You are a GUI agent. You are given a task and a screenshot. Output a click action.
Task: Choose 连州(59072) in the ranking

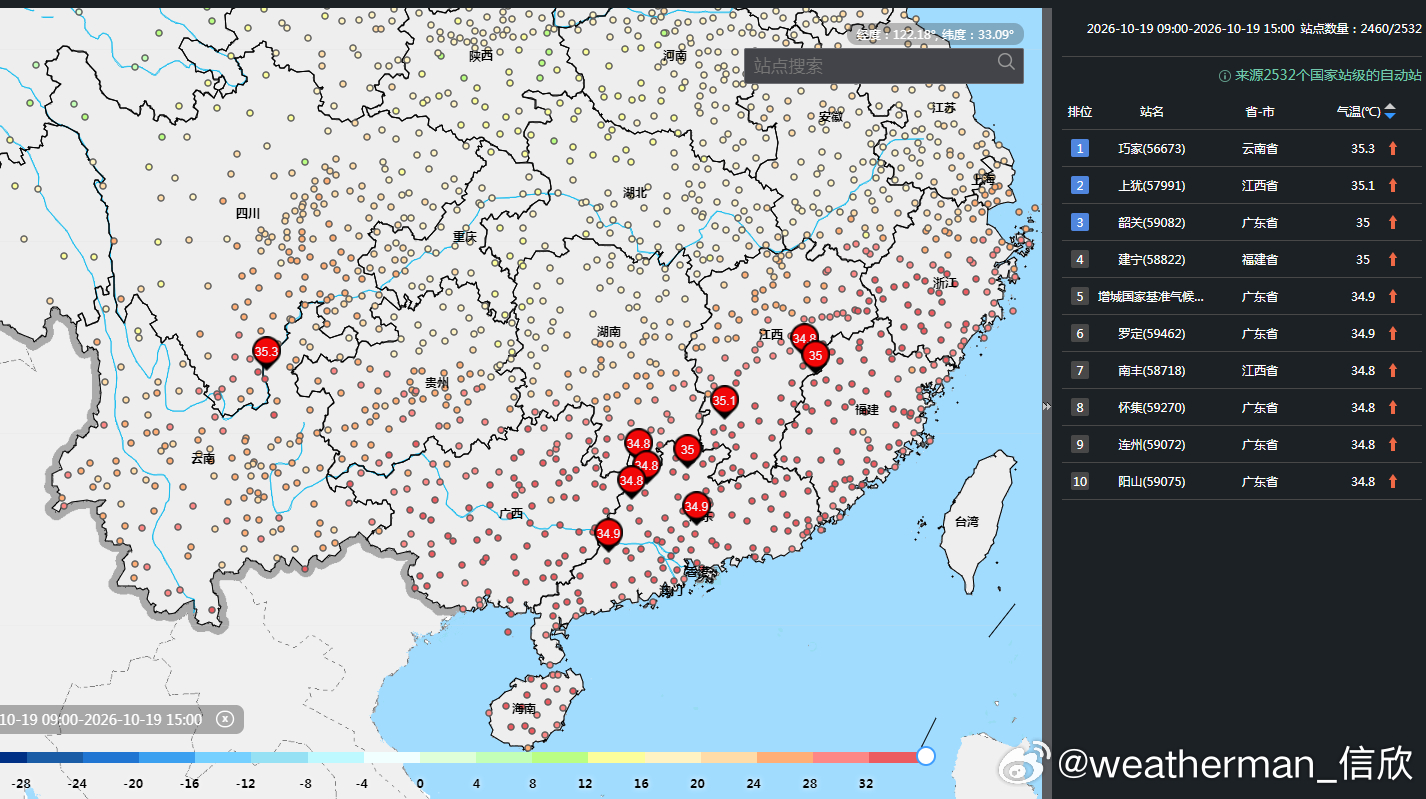coord(1152,444)
